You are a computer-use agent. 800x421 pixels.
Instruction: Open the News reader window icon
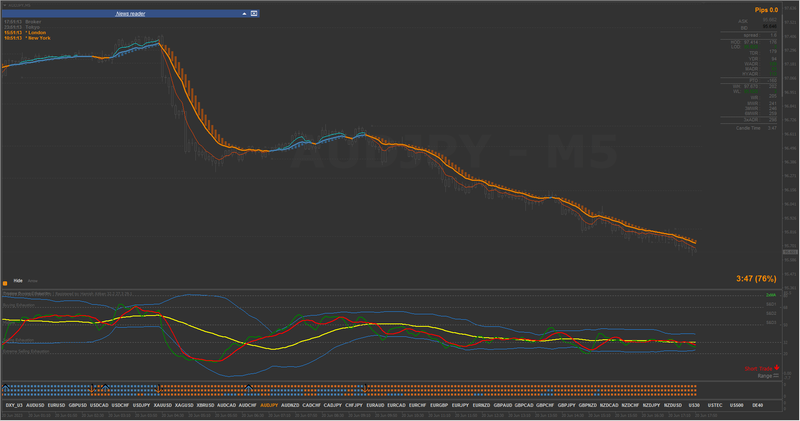tap(254, 14)
